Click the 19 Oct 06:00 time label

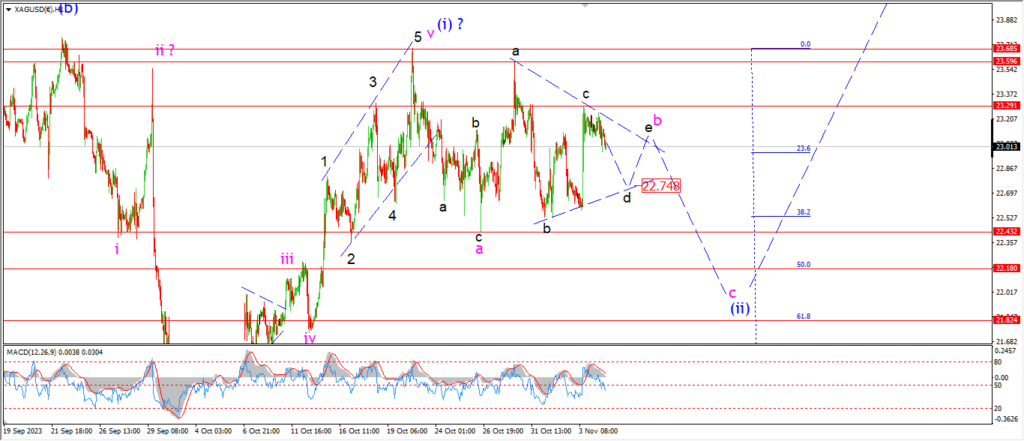pyautogui.click(x=406, y=431)
